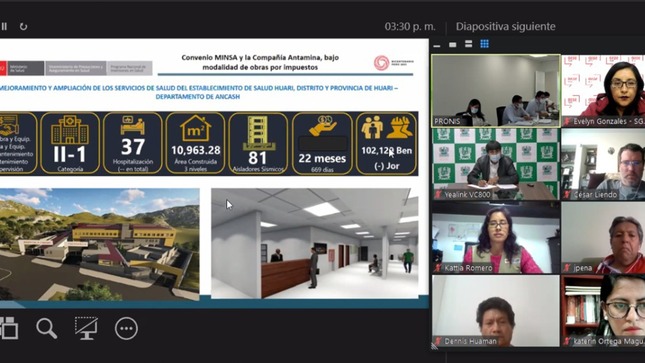Click the 'Diapositiva siguiente' label
The image size is (645, 363).
(506, 26)
